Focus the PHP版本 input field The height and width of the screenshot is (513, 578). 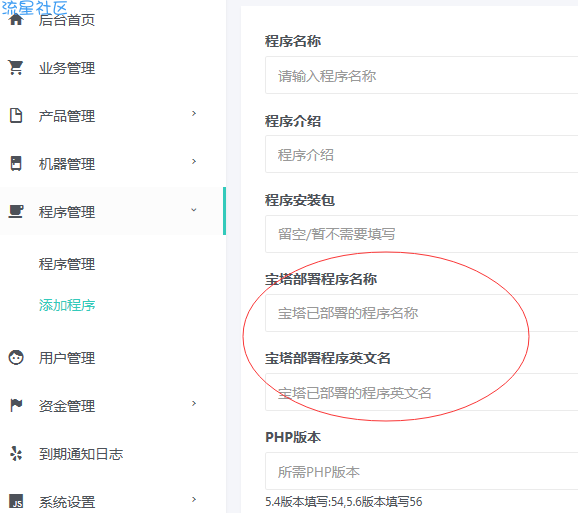(x=421, y=471)
